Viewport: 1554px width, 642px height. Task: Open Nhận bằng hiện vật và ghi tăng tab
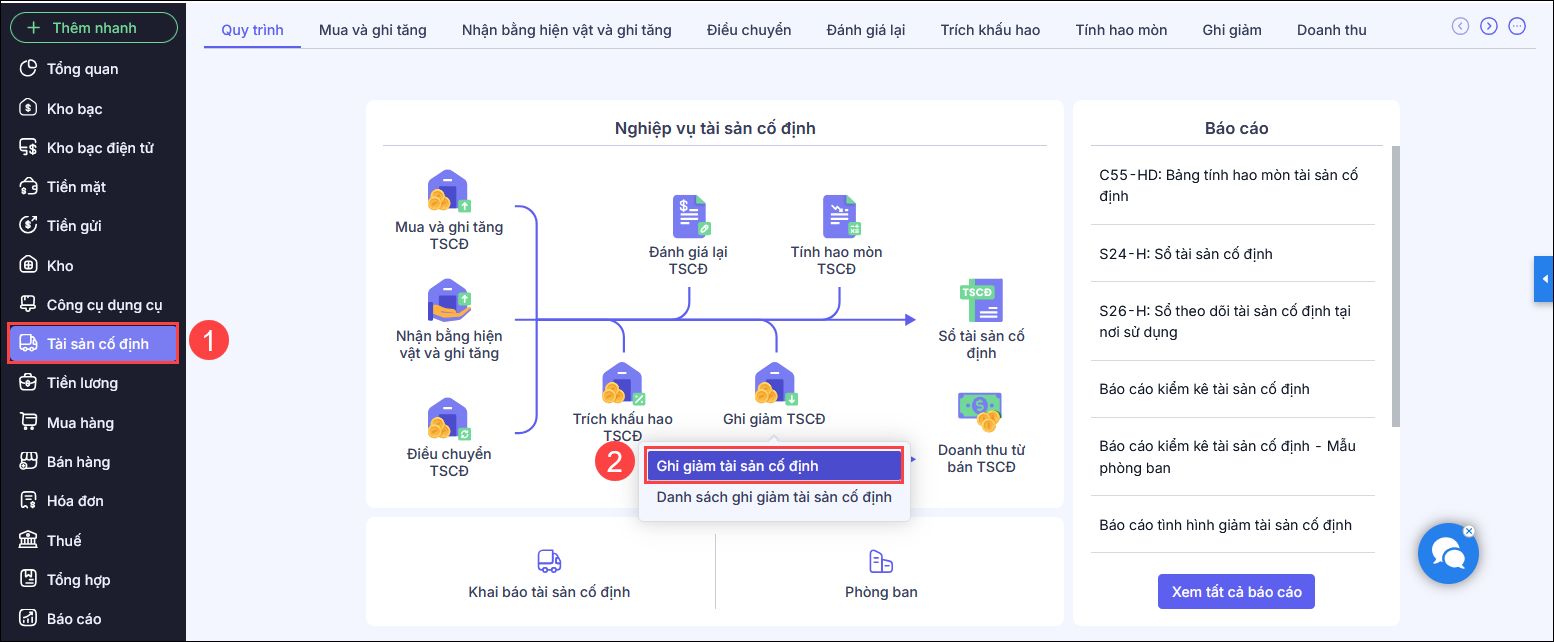click(567, 30)
